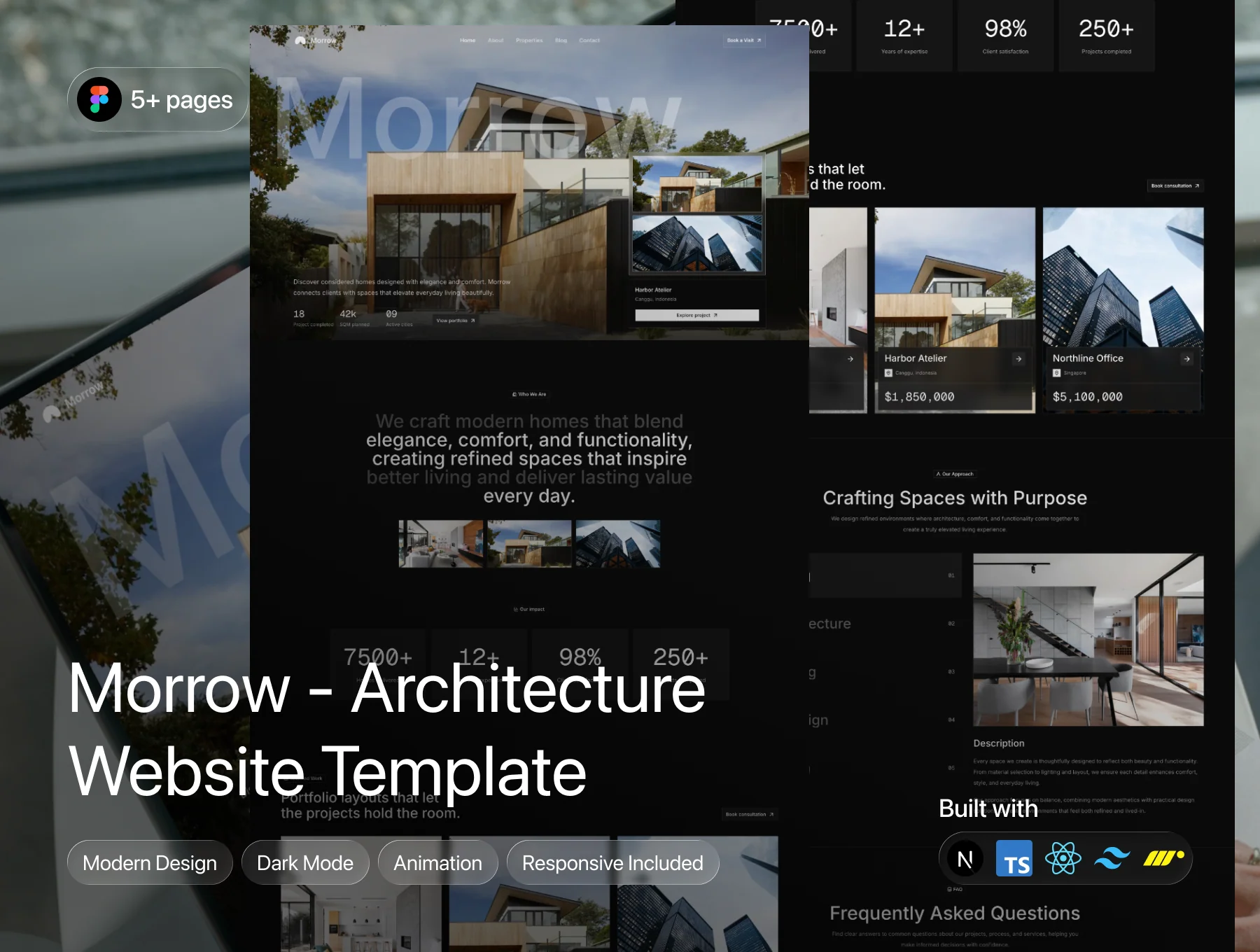Click the yellow Motion logo icon
Screen dimensions: 1260x952
1163,858
